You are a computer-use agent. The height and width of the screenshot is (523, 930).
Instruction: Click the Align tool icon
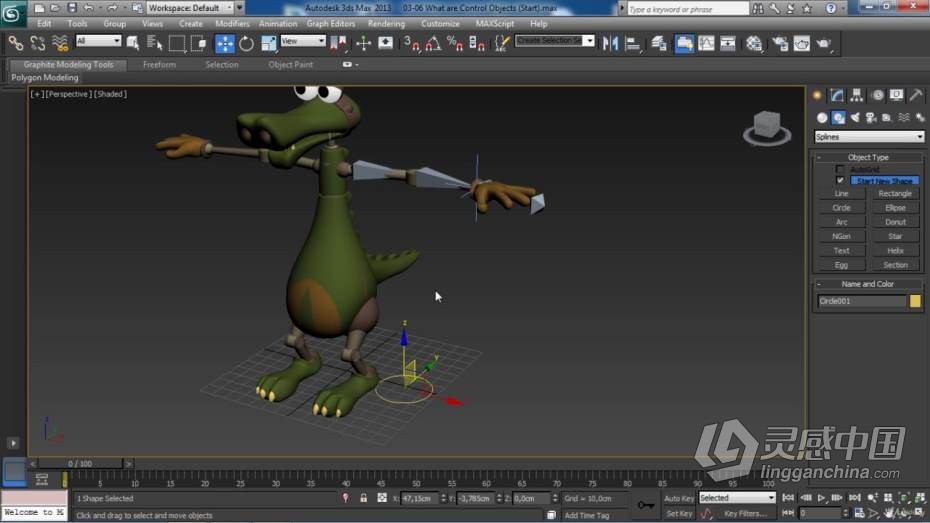coord(633,43)
